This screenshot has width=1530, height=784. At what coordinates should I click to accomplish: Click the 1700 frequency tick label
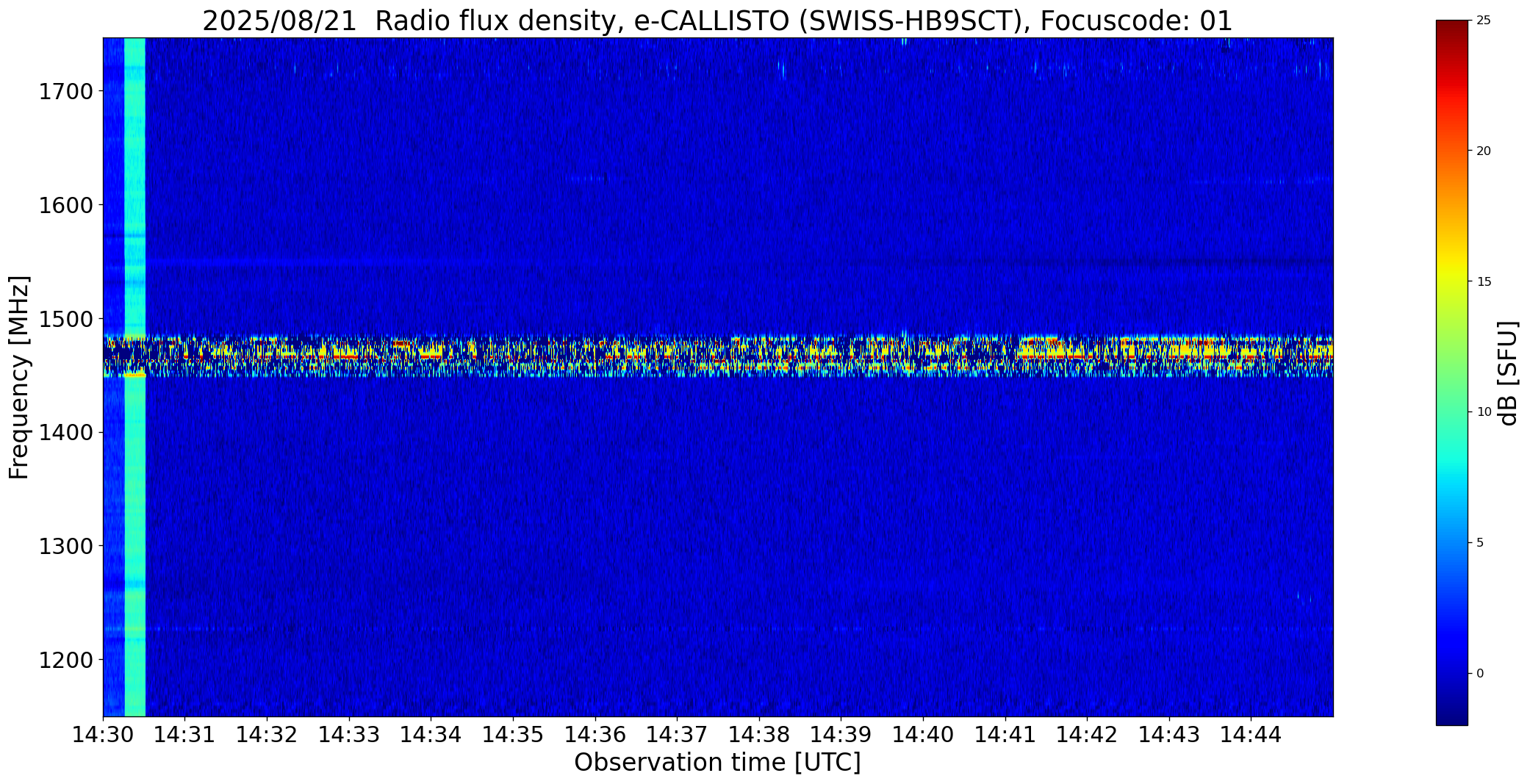pos(67,92)
